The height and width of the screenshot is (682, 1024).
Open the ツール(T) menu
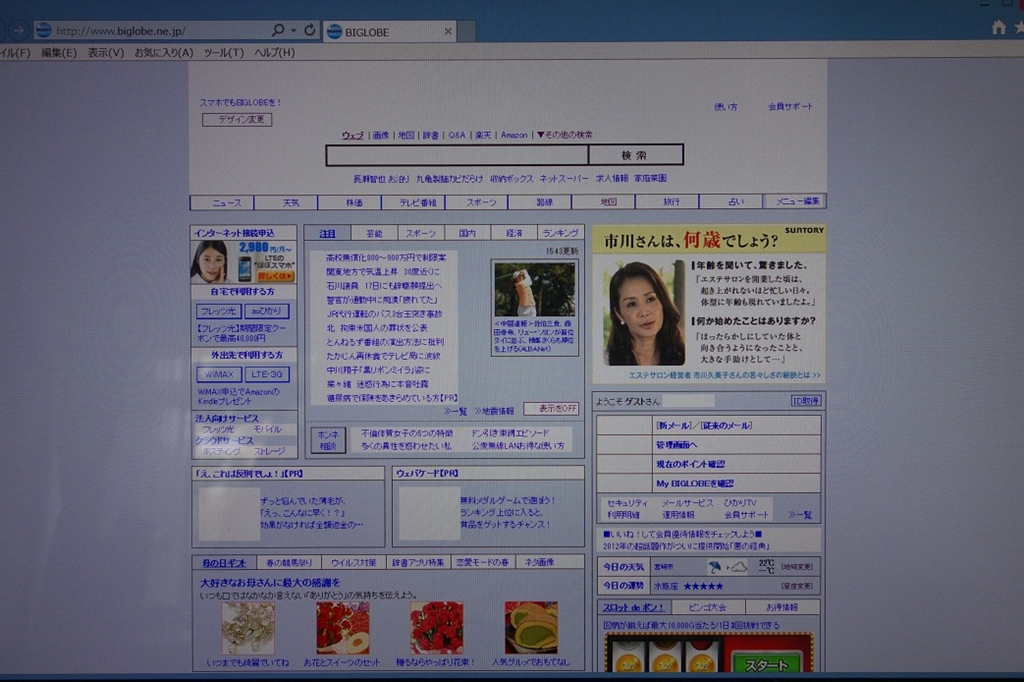point(223,52)
